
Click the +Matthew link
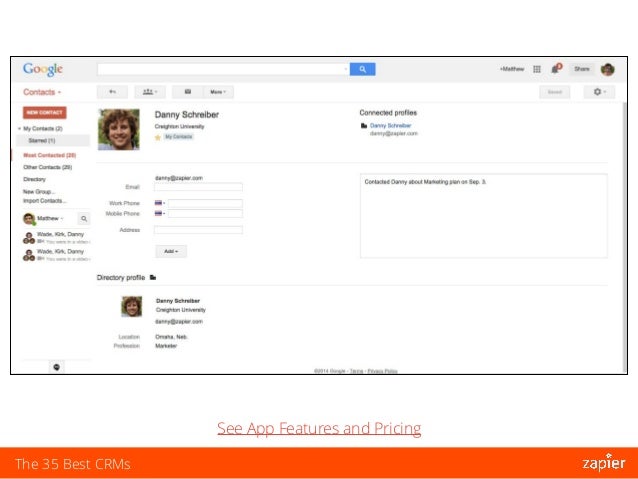tap(512, 69)
